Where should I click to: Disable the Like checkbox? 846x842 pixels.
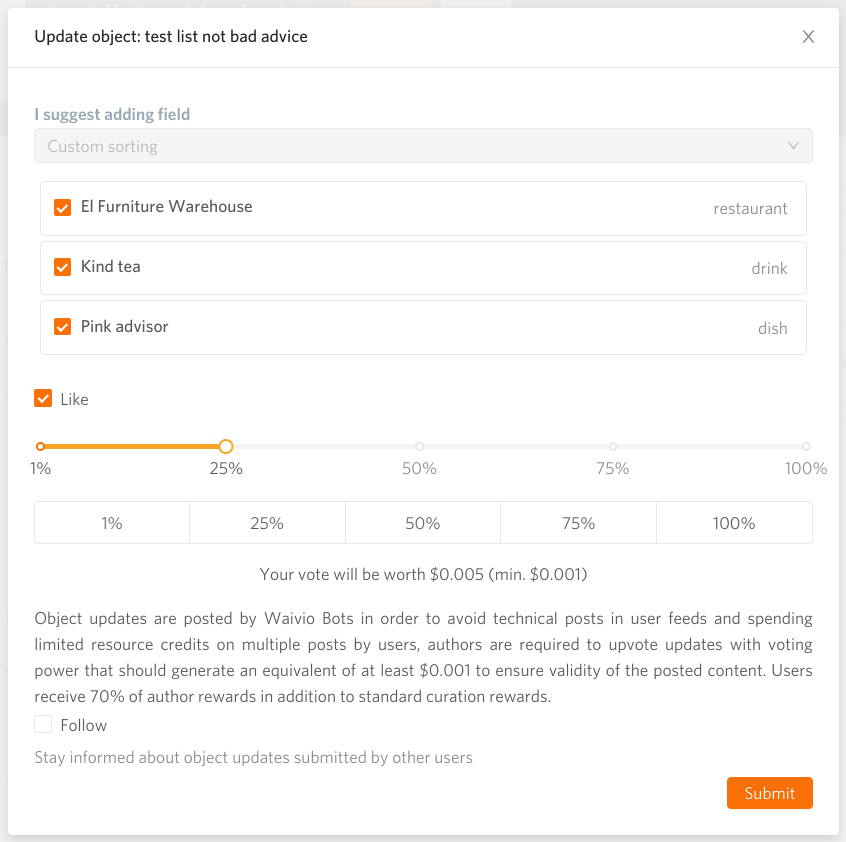pos(43,399)
